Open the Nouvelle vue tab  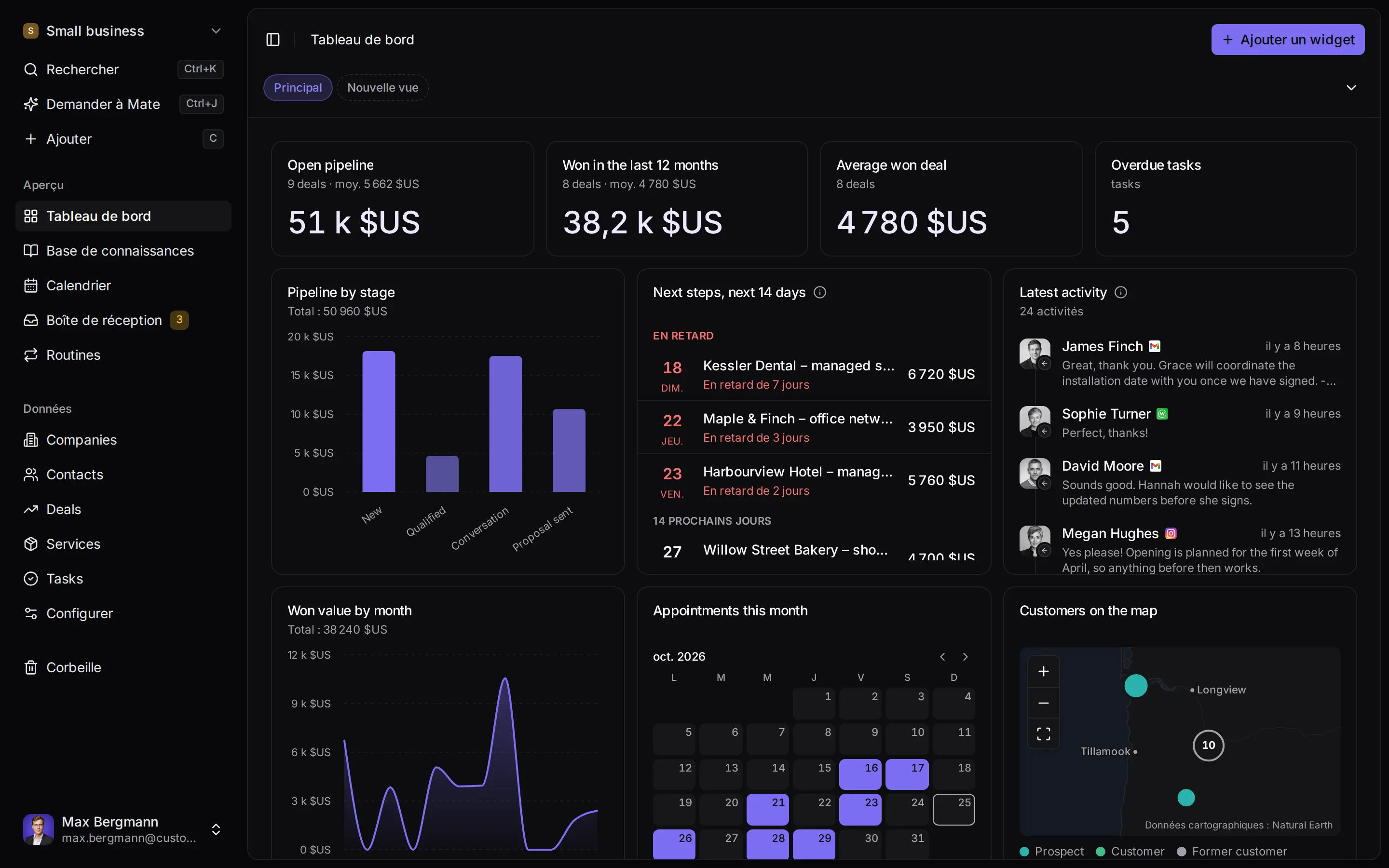(383, 88)
